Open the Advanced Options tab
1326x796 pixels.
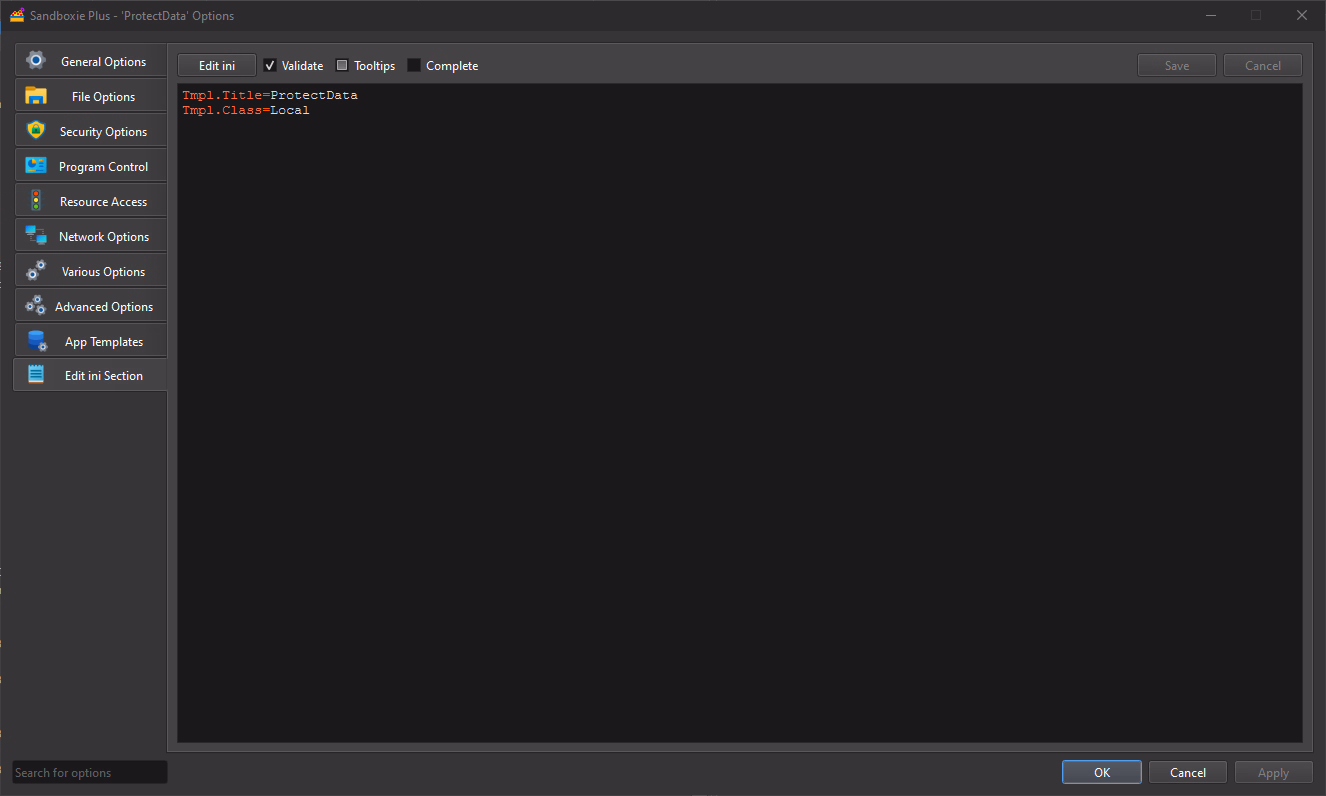pos(103,307)
